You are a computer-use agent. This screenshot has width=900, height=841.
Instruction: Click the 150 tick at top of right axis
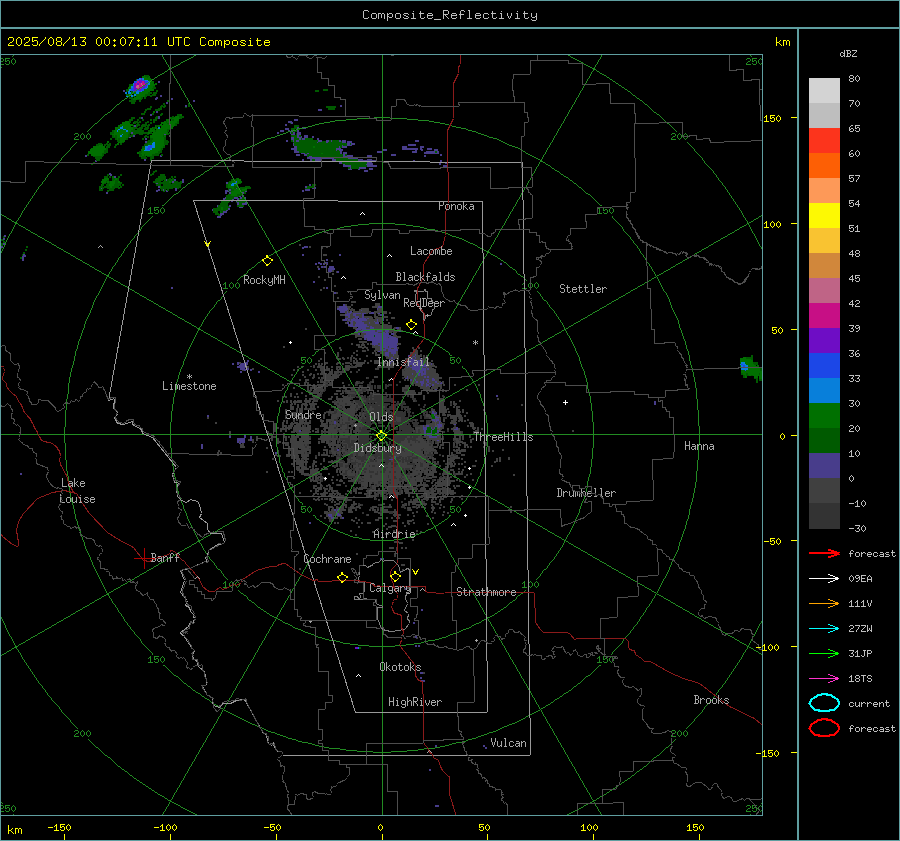772,118
